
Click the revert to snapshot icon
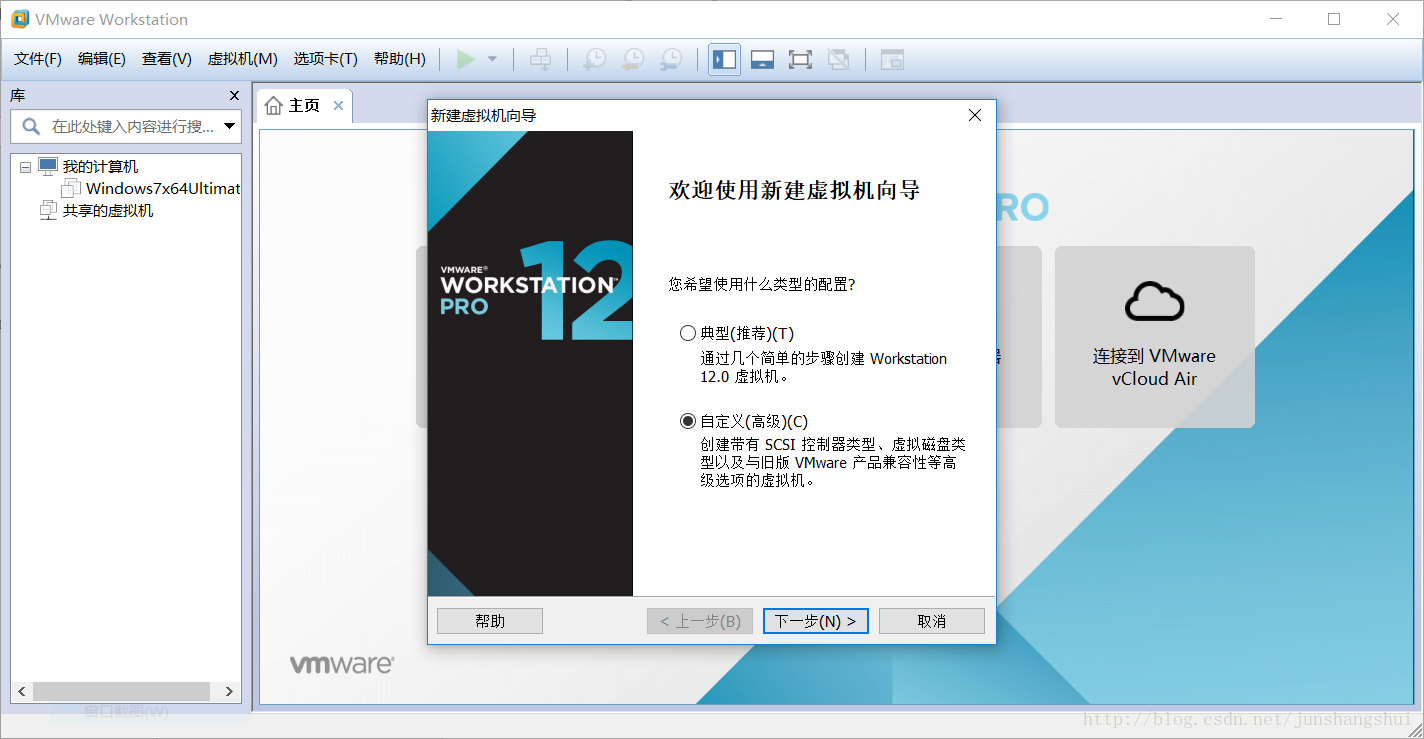click(633, 60)
